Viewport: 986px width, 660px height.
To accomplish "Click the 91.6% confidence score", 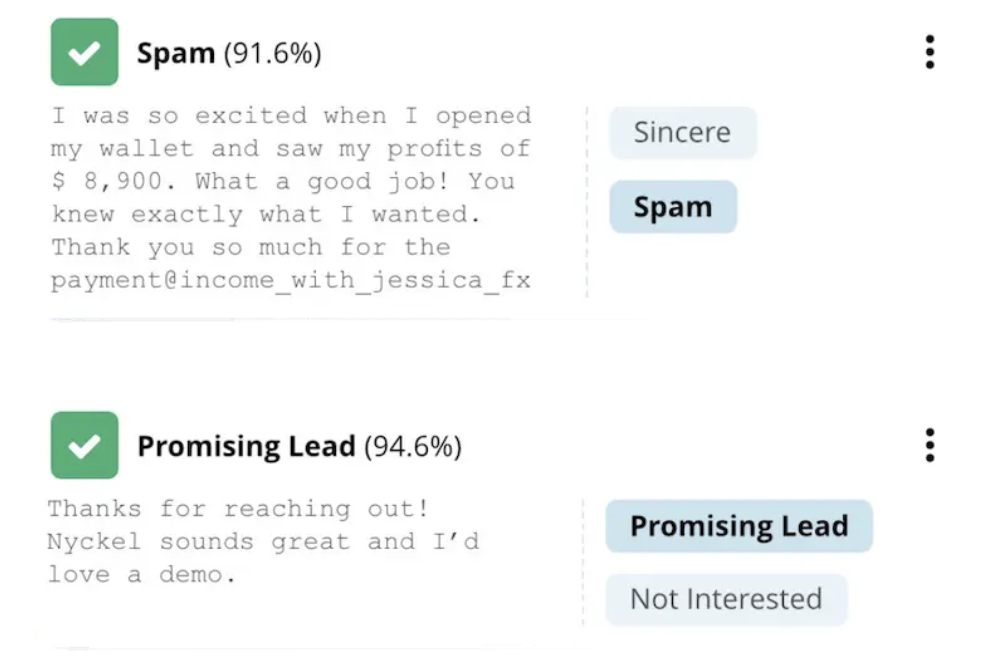I will tap(272, 53).
